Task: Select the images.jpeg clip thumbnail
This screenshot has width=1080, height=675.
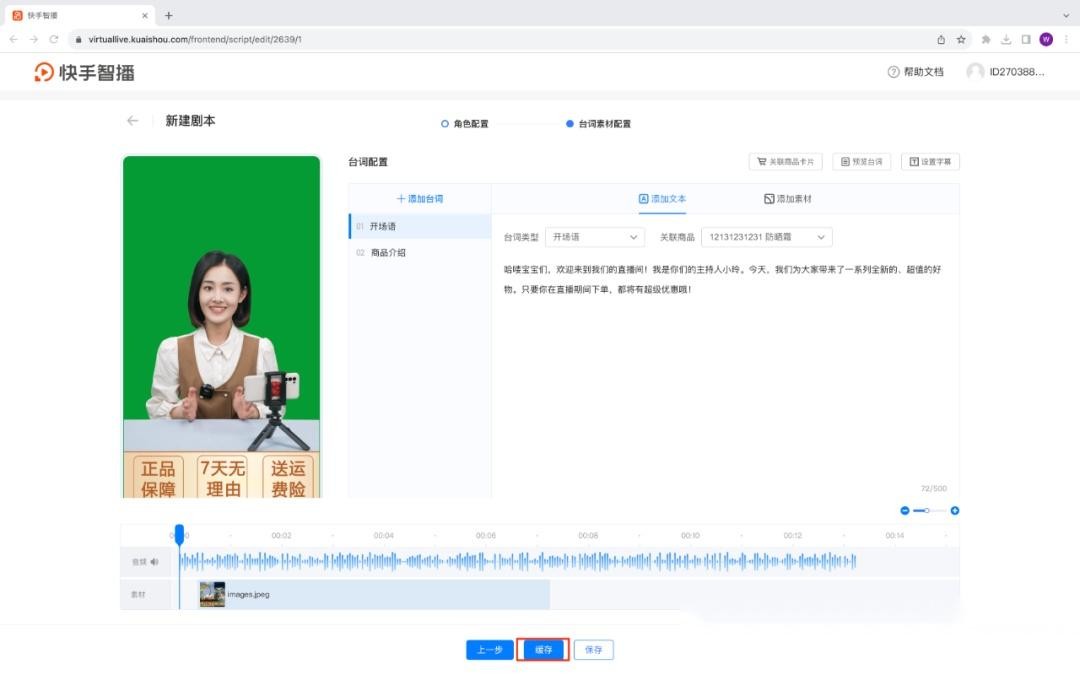Action: (x=212, y=594)
